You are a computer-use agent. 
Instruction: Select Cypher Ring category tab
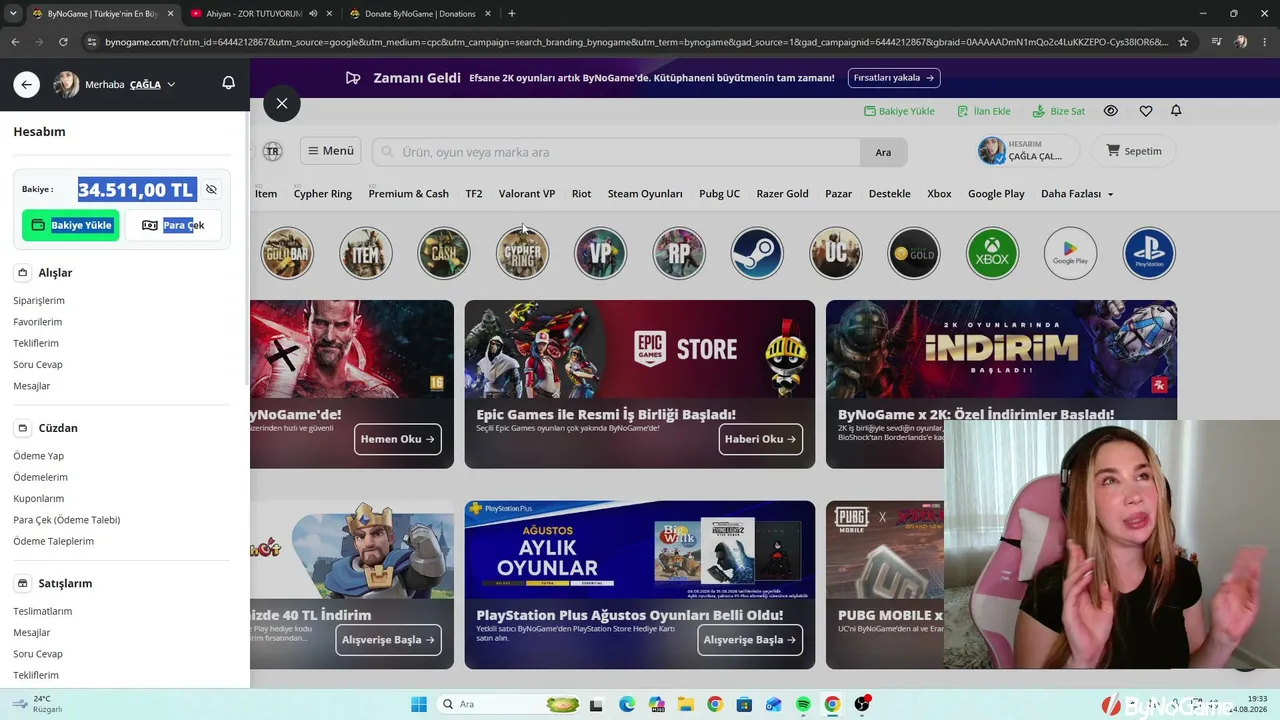[x=323, y=194]
